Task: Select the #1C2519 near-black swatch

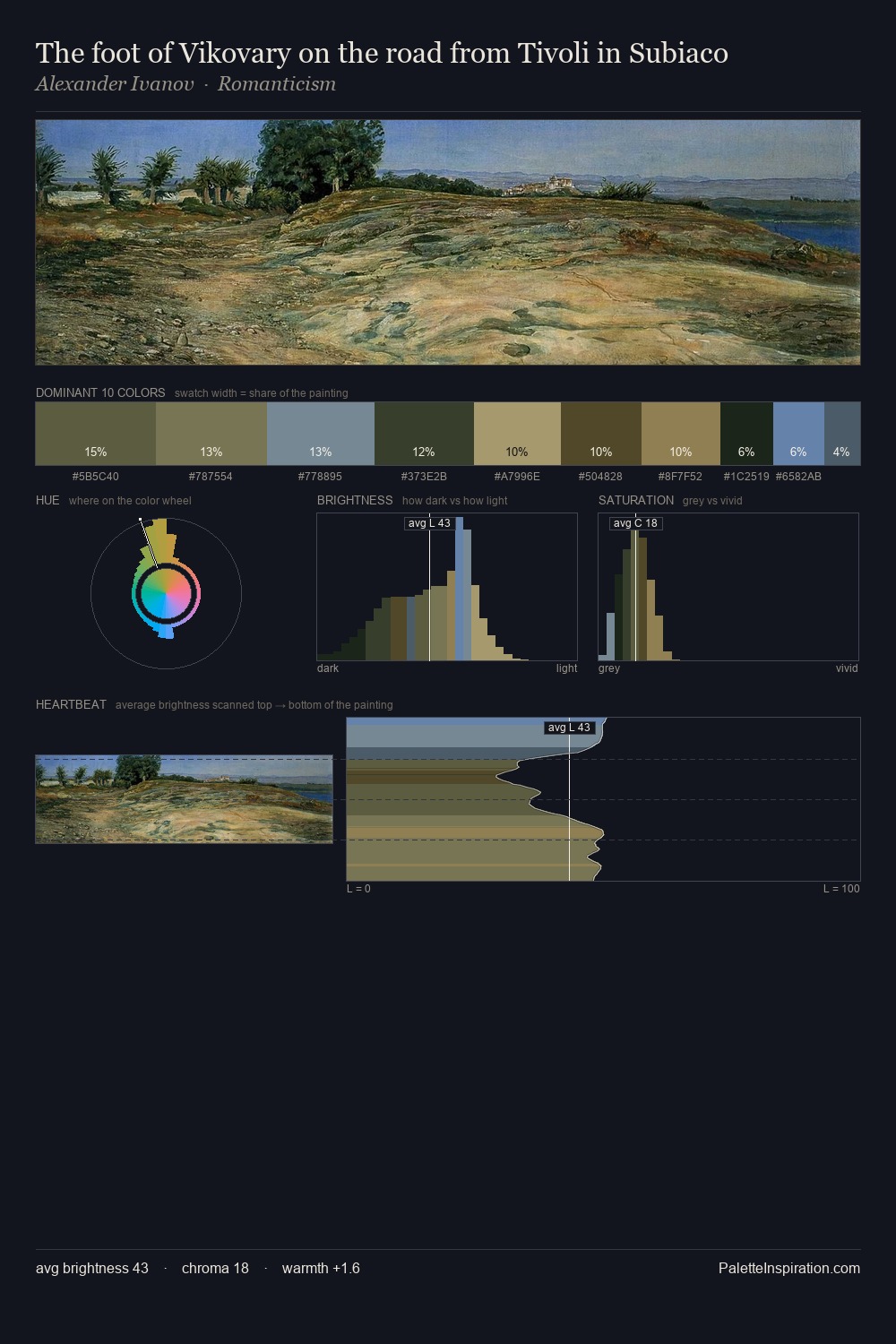Action: [746, 434]
